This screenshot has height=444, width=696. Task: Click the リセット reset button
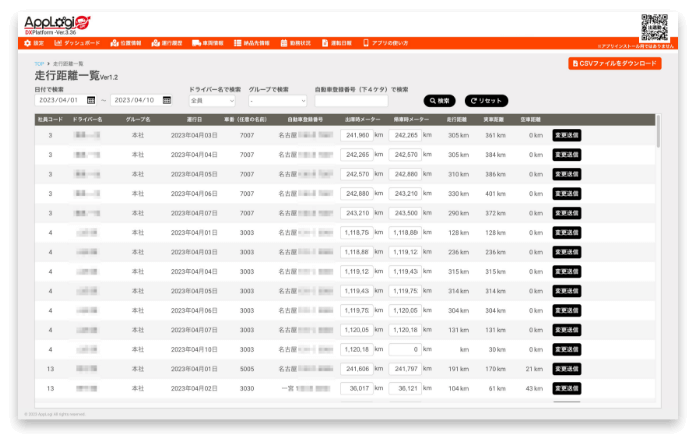[x=486, y=101]
